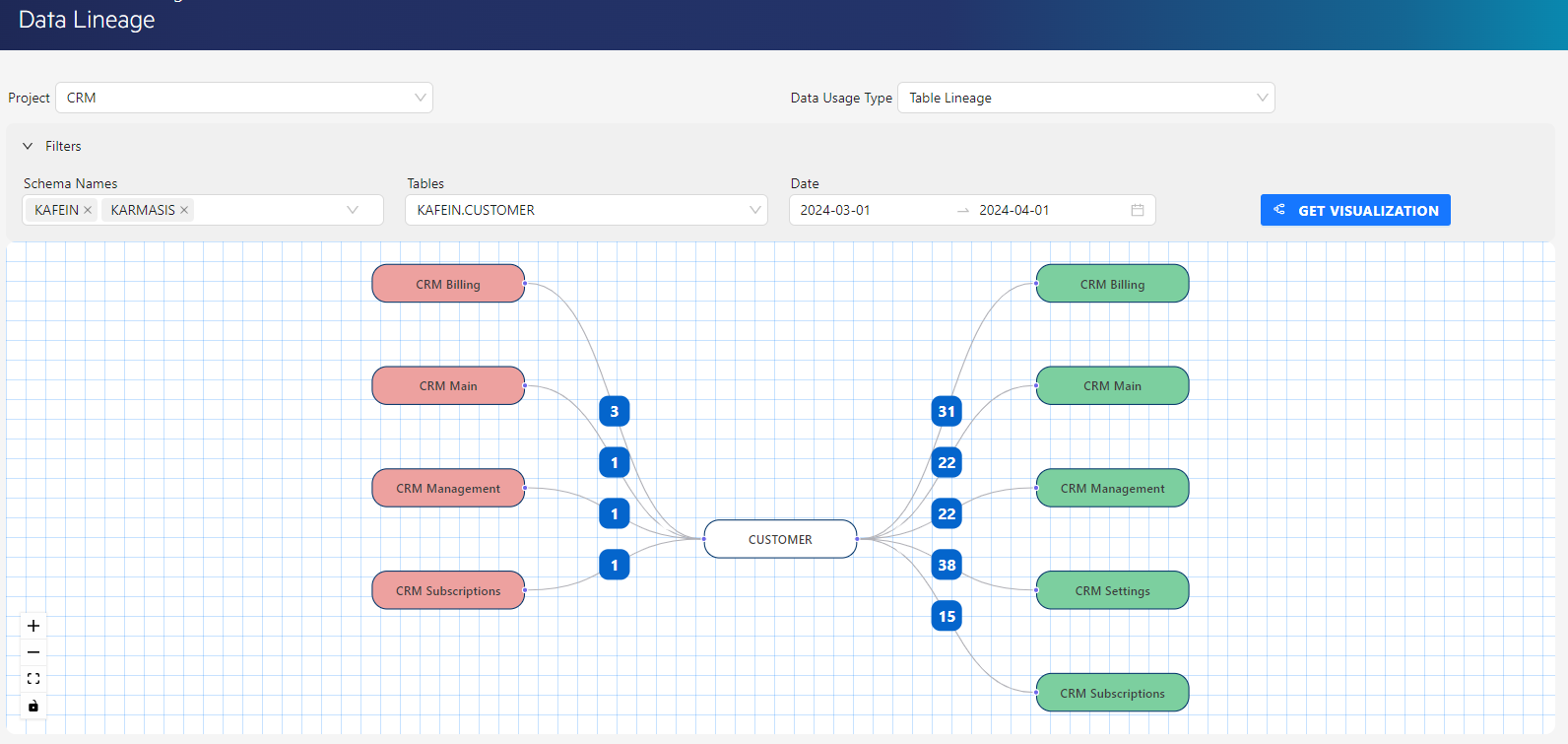Viewport: 1568px width, 744px height.
Task: Click the red CRM Billing source node
Action: pyautogui.click(x=448, y=284)
